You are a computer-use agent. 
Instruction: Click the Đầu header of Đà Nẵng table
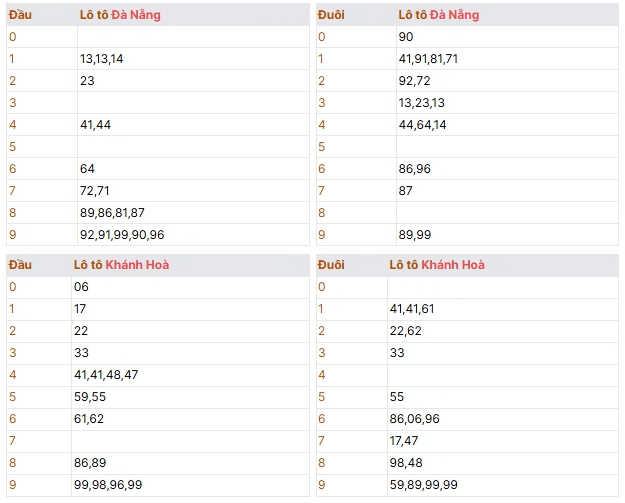pyautogui.click(x=20, y=15)
